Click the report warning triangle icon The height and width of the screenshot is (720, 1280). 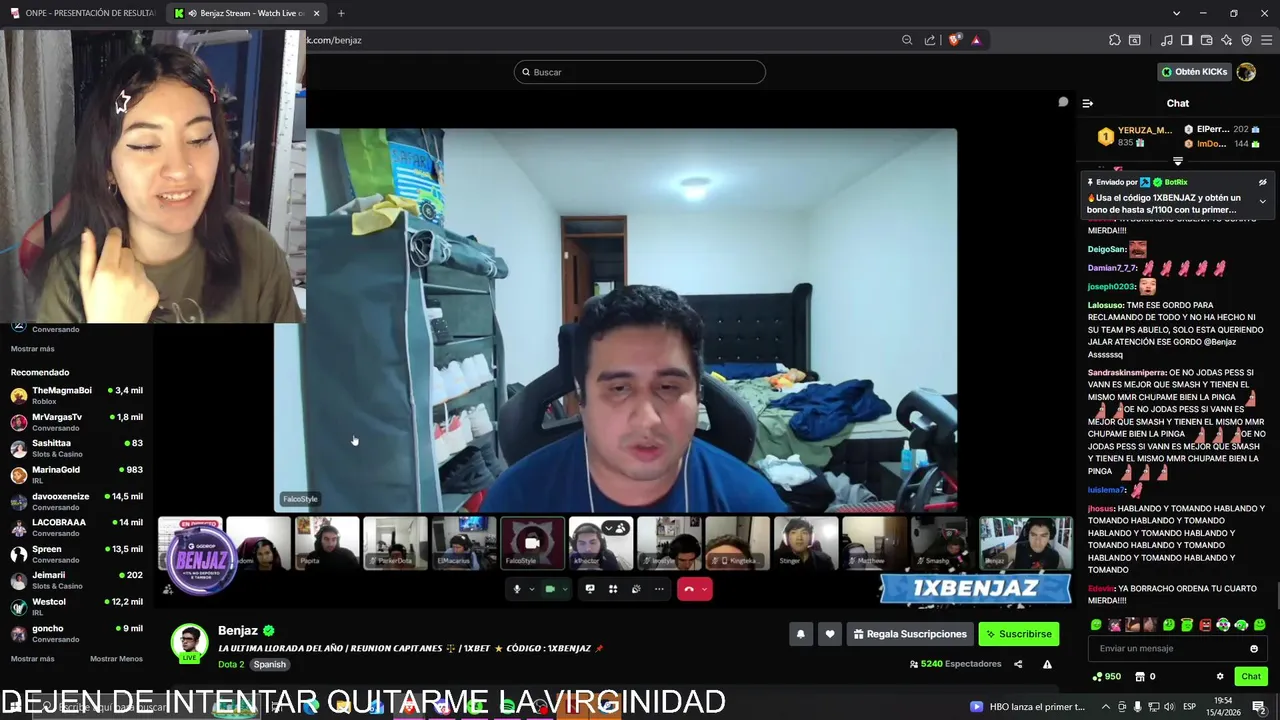(x=1047, y=664)
